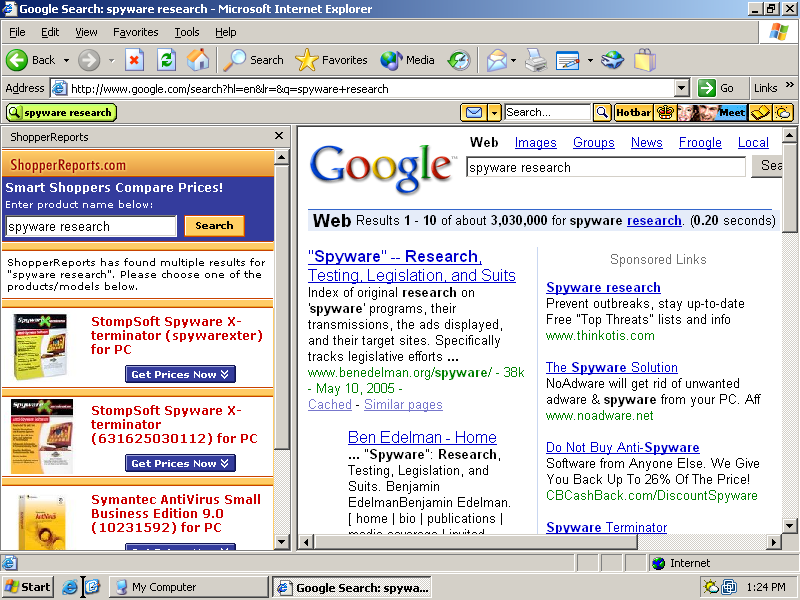800x600 pixels.
Task: Click the Hotbar weather icon
Action: (x=783, y=112)
